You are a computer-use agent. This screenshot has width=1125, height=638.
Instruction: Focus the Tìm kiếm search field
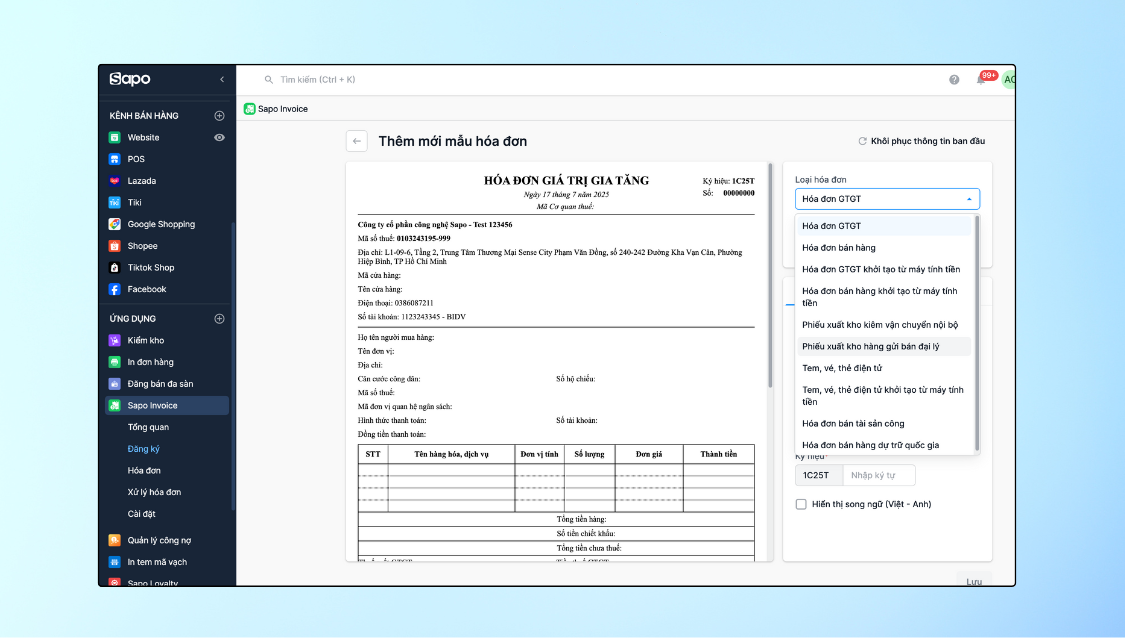pos(317,80)
